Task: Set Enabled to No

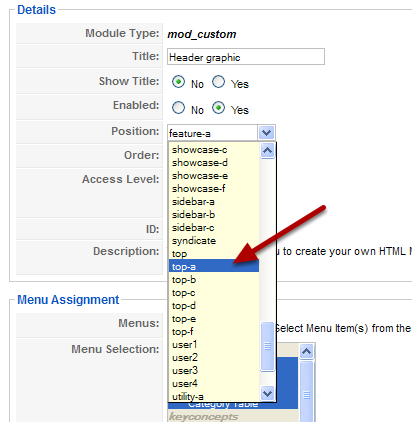Action: pos(178,108)
